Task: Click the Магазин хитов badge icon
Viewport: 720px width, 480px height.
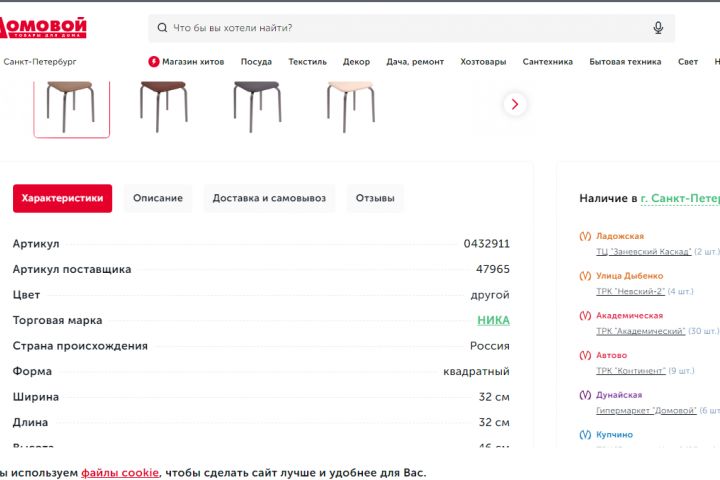Action: tap(154, 62)
